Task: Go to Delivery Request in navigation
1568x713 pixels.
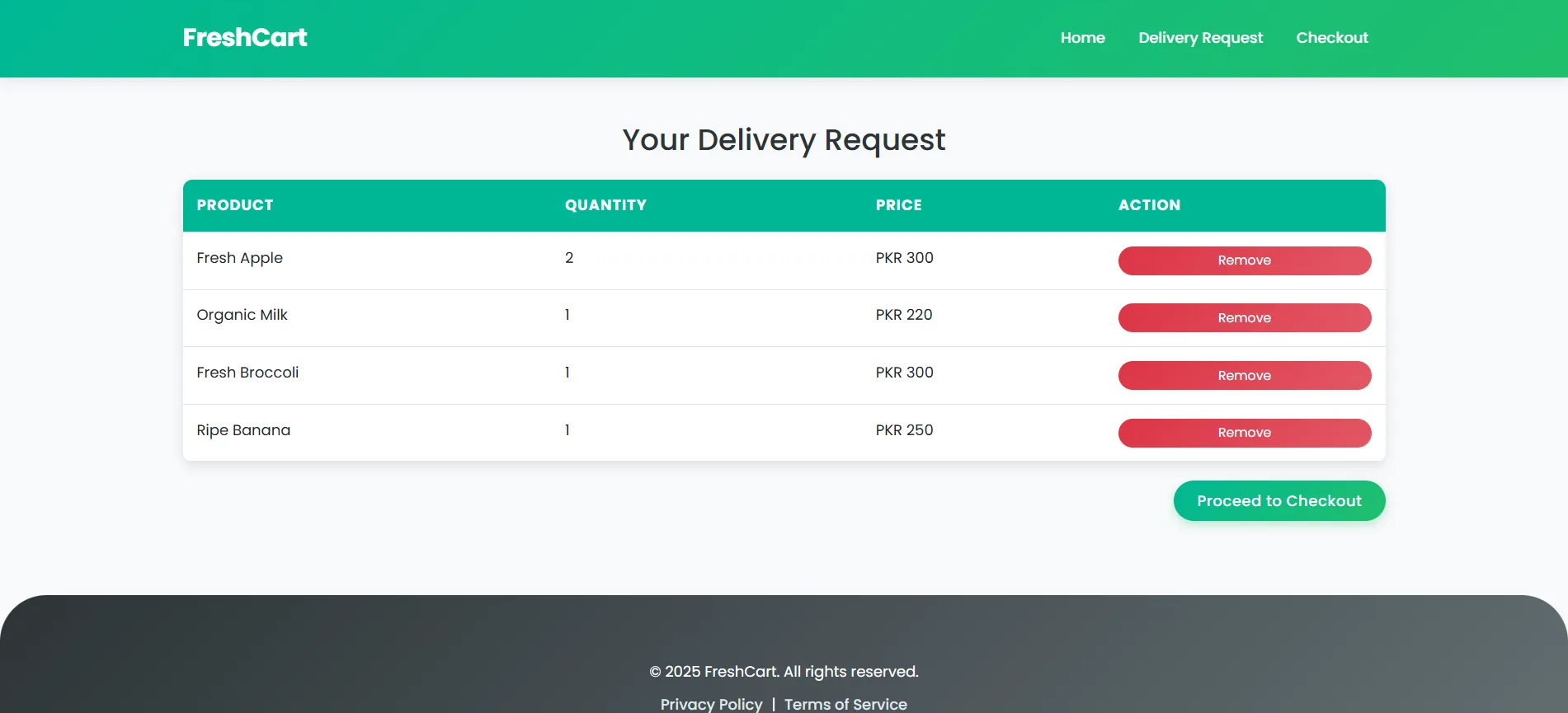Action: tap(1200, 38)
